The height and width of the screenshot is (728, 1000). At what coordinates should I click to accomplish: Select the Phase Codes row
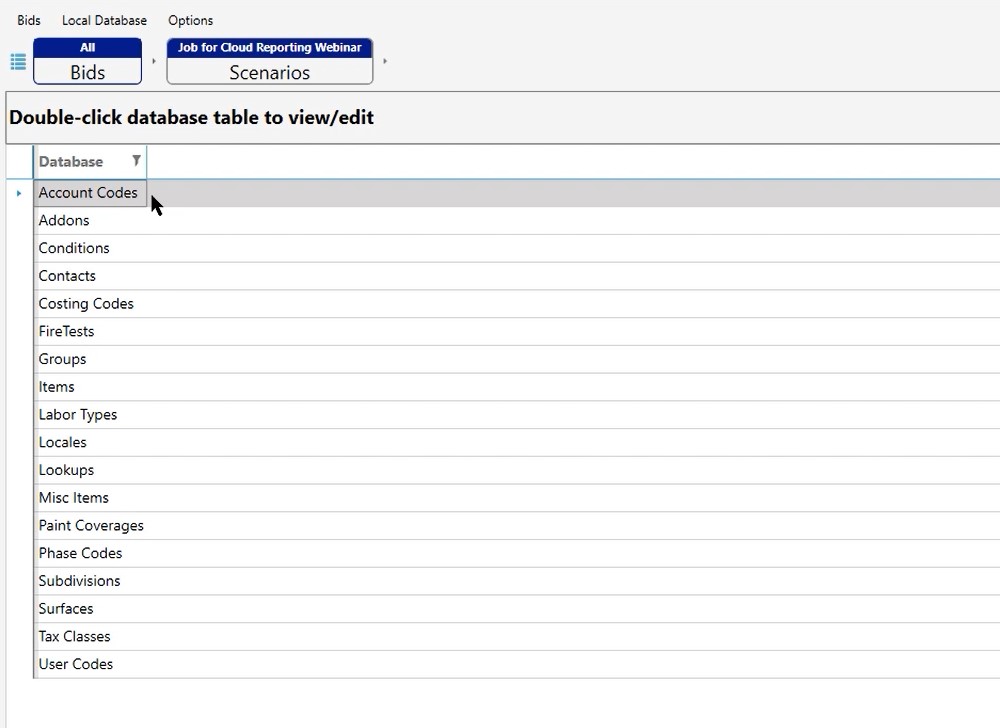click(x=80, y=553)
